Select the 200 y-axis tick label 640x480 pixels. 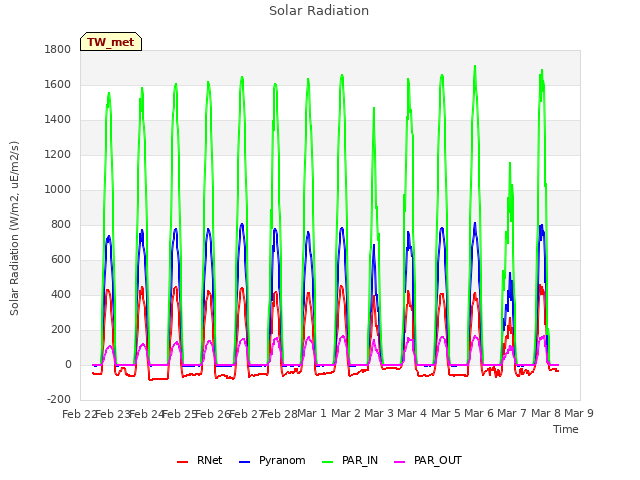coord(61,330)
